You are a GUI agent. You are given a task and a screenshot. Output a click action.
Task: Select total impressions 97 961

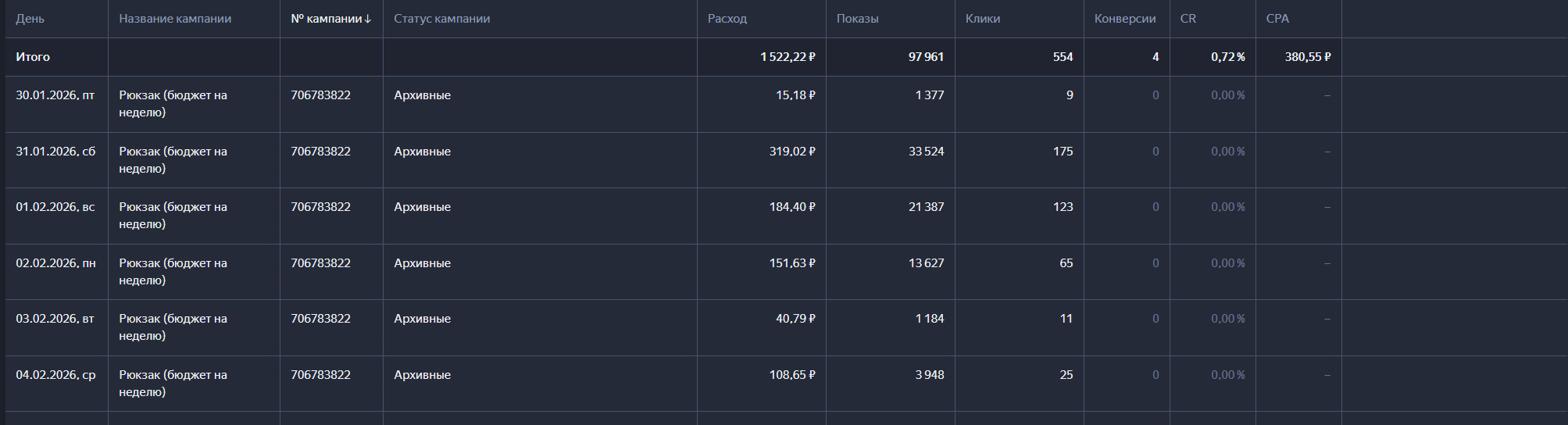tap(926, 57)
